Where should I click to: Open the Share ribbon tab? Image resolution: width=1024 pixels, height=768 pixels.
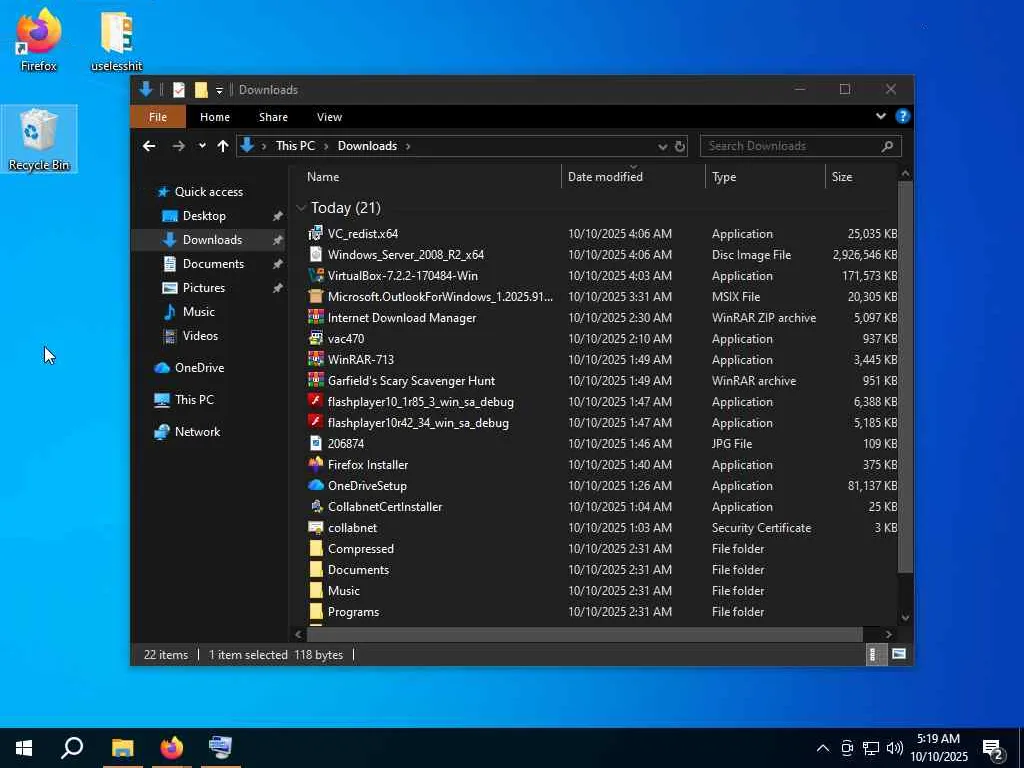[273, 117]
